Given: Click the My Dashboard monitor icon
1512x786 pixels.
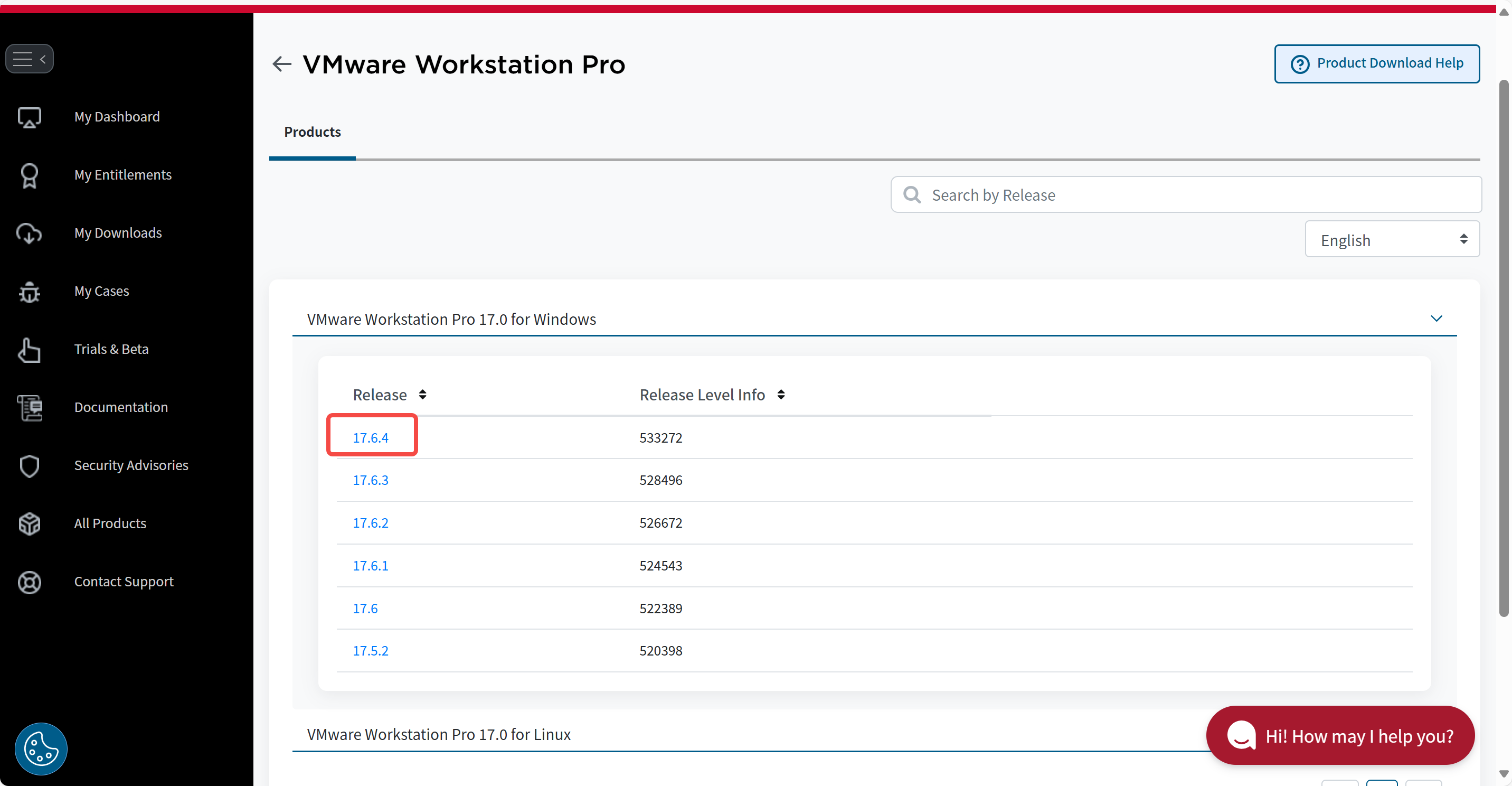Looking at the screenshot, I should pos(30,117).
